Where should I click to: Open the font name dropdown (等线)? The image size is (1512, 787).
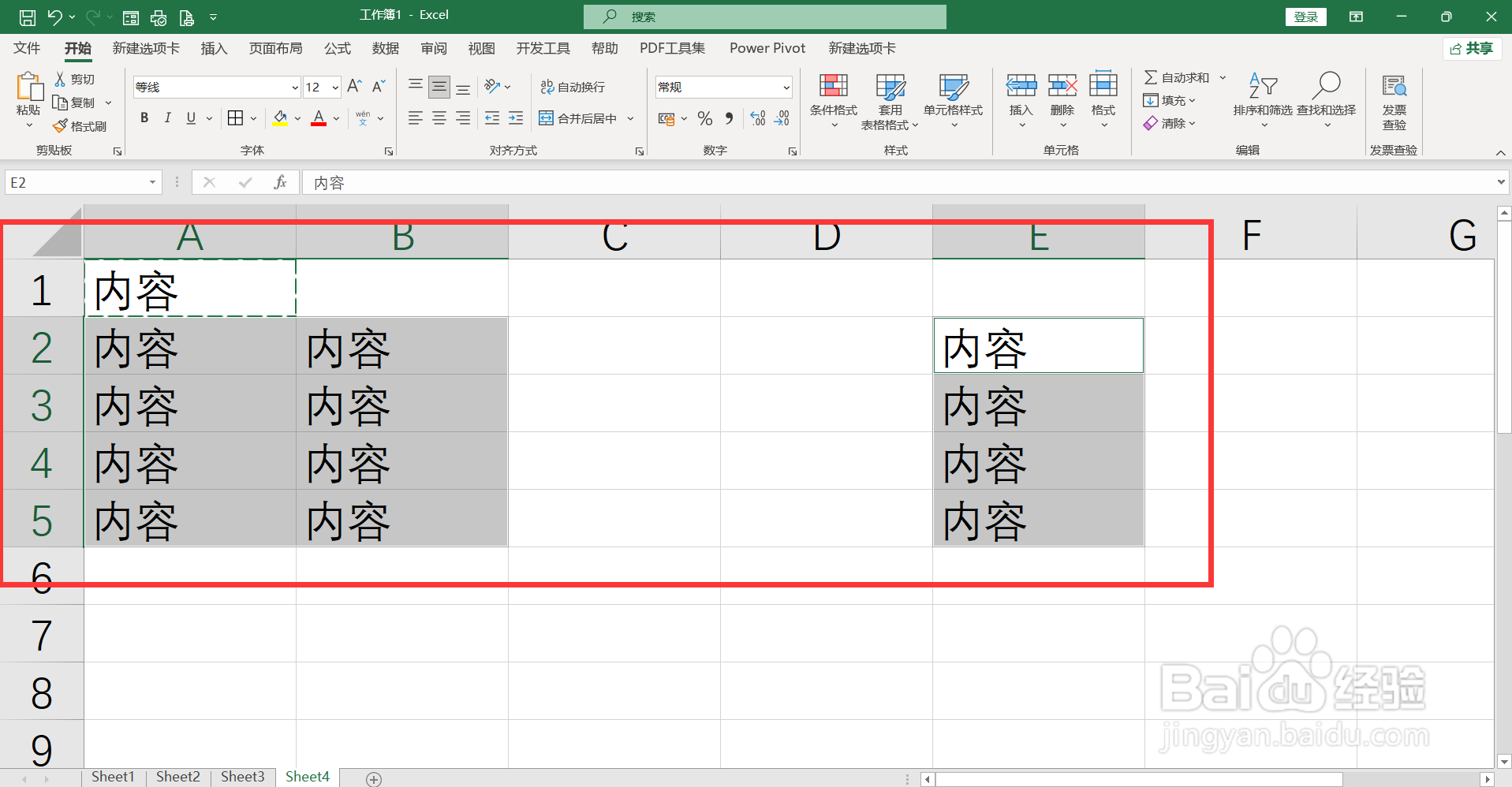[295, 88]
